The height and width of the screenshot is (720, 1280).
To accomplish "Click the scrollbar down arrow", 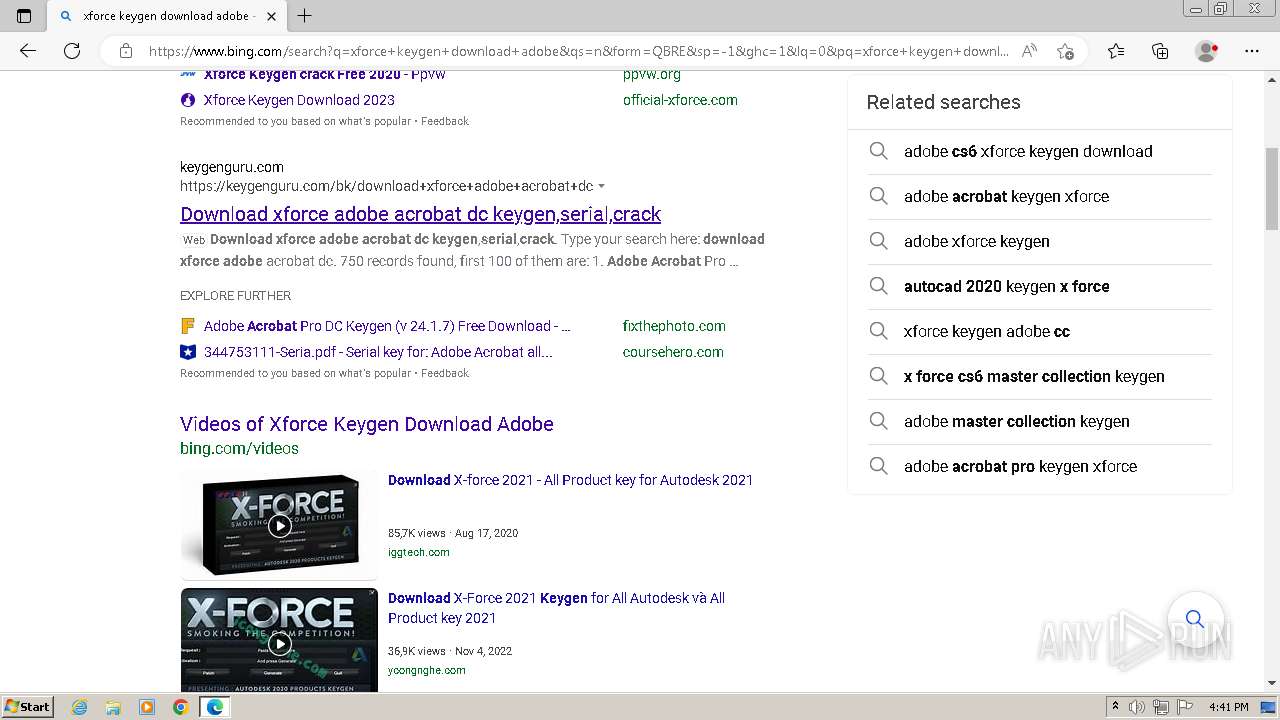I will [x=1272, y=684].
